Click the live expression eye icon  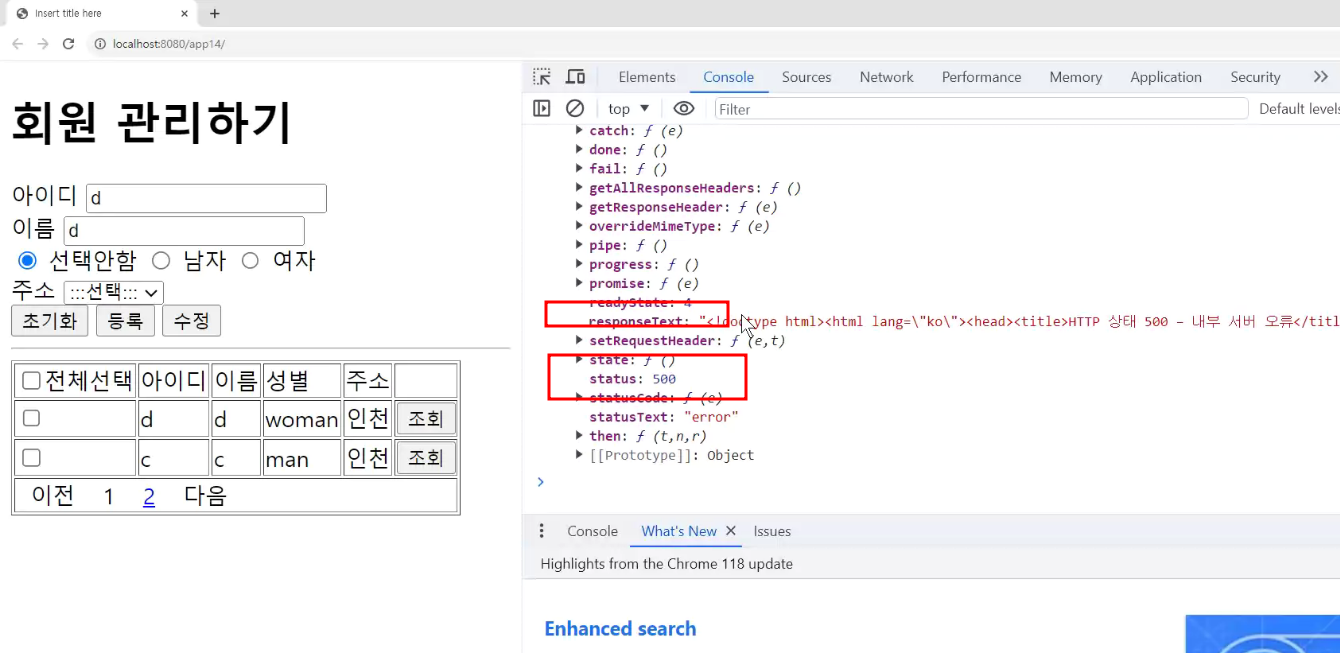tap(684, 108)
